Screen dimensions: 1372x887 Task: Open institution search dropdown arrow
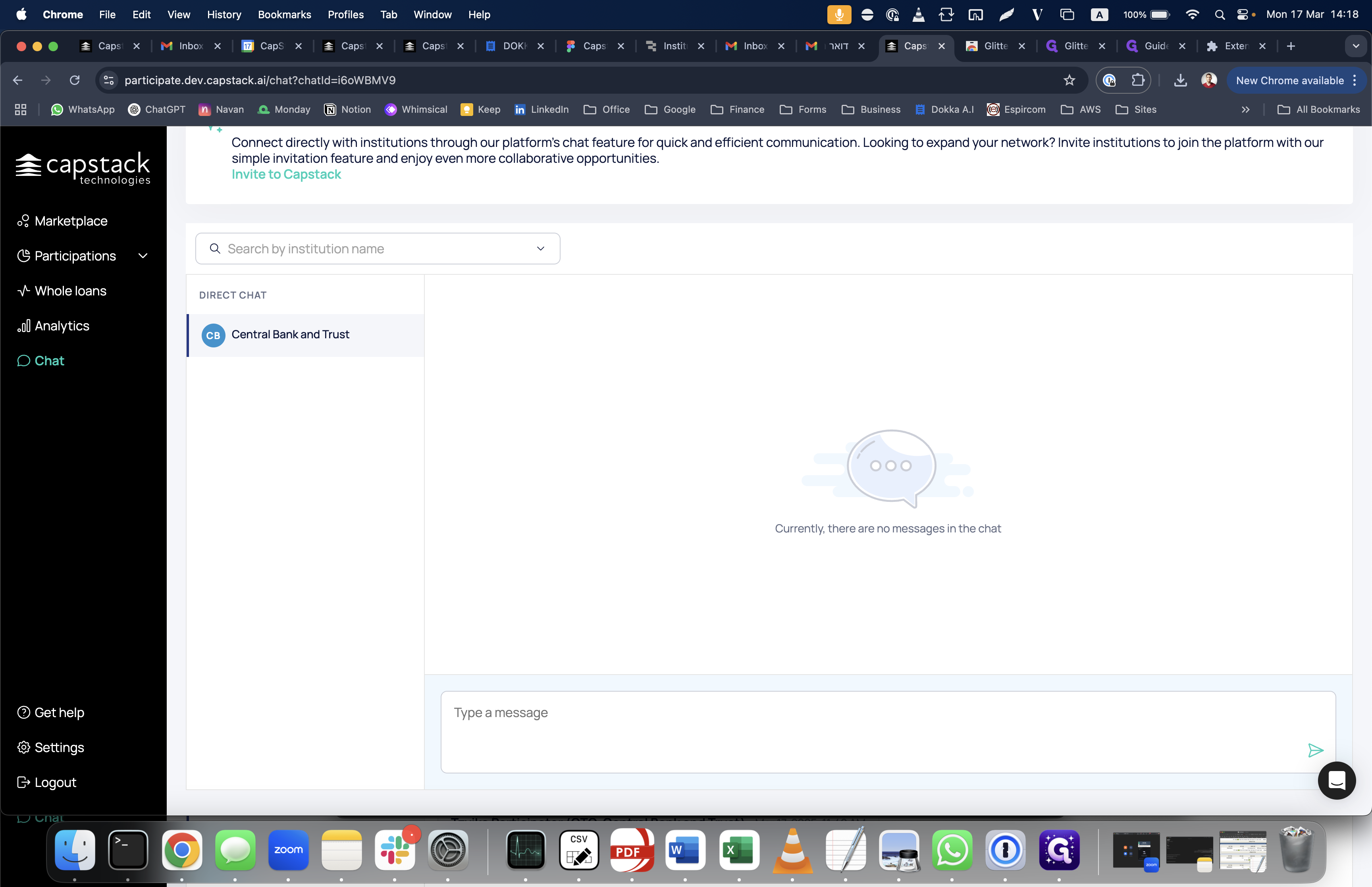tap(541, 249)
